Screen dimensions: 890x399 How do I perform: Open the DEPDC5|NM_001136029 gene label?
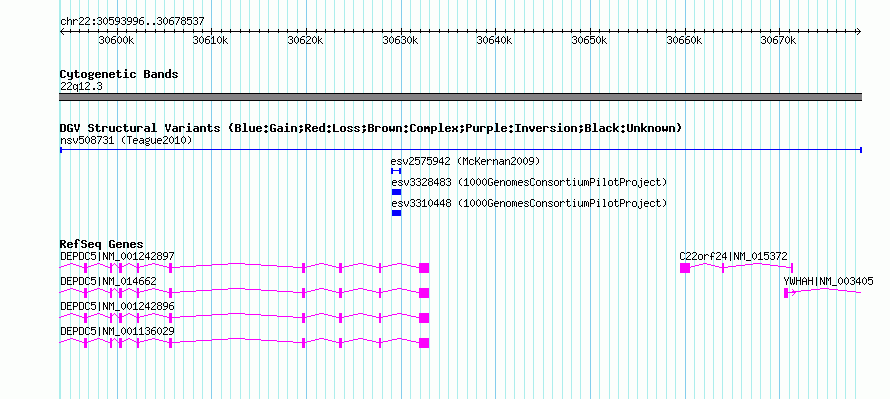117,331
